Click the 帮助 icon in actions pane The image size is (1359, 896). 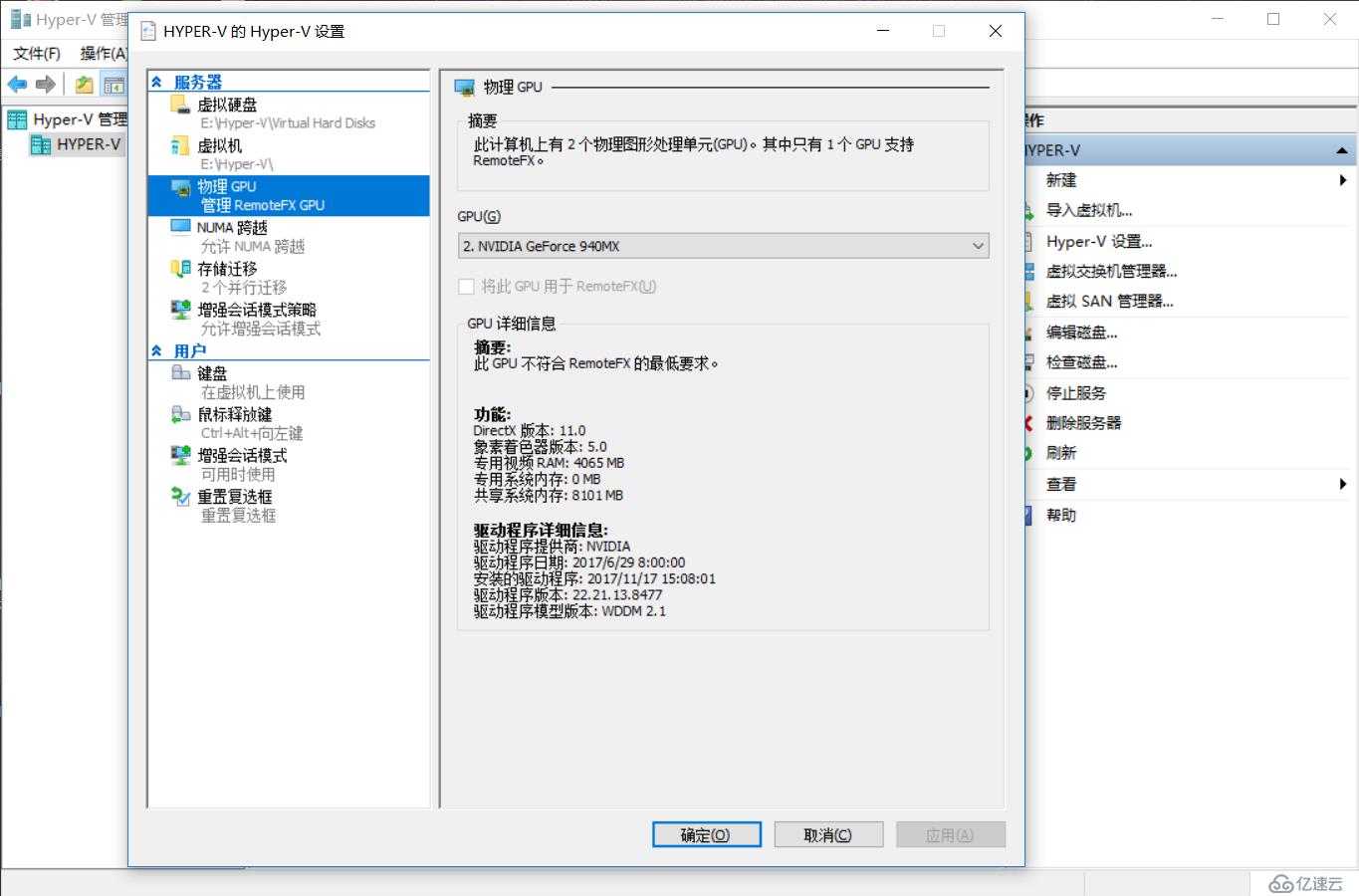pos(1028,515)
